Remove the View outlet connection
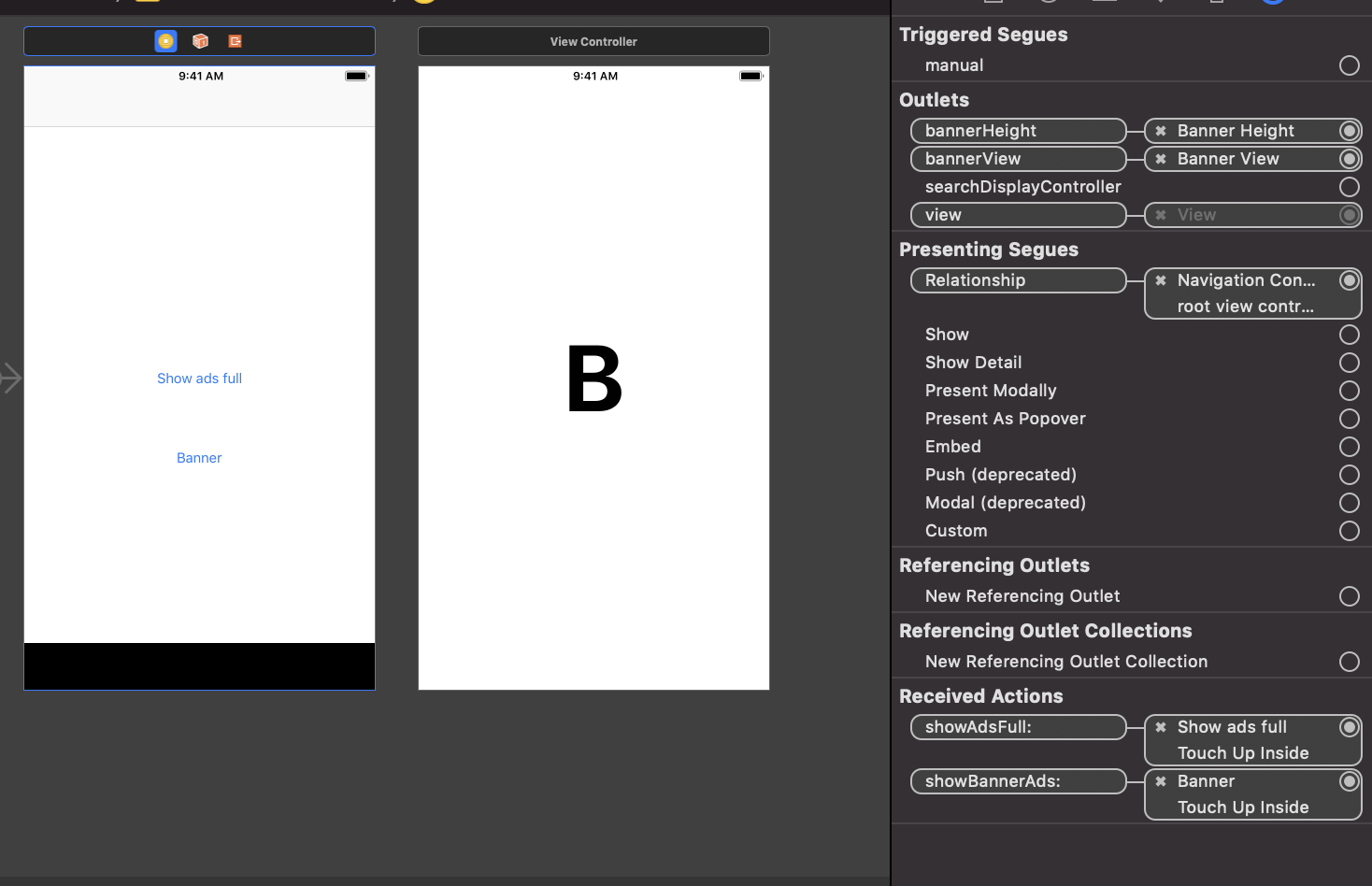The height and width of the screenshot is (886, 1372). point(1161,215)
